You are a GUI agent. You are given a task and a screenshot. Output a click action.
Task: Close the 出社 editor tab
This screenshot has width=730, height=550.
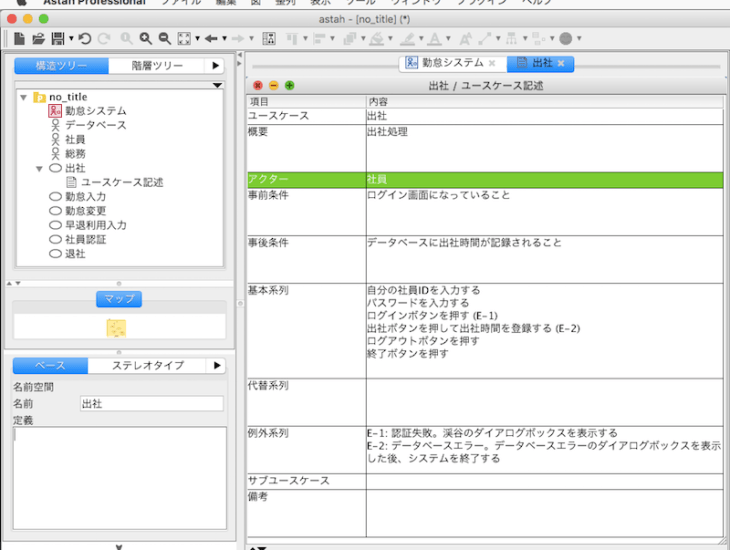(x=562, y=63)
